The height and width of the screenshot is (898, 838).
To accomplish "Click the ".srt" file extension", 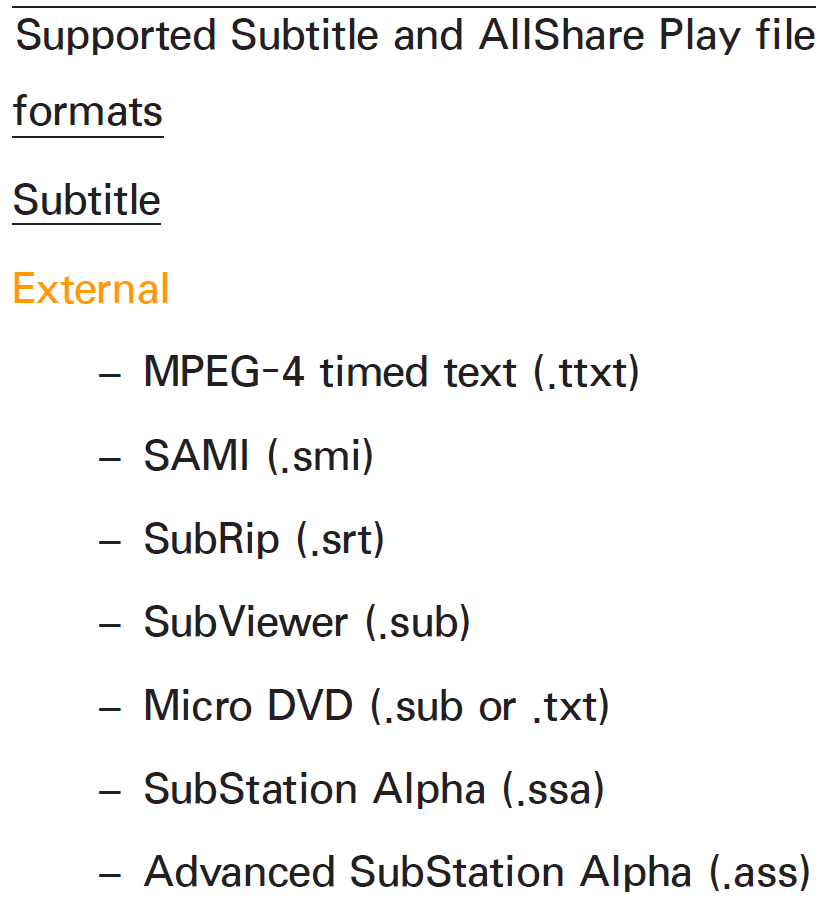I will pos(340,540).
